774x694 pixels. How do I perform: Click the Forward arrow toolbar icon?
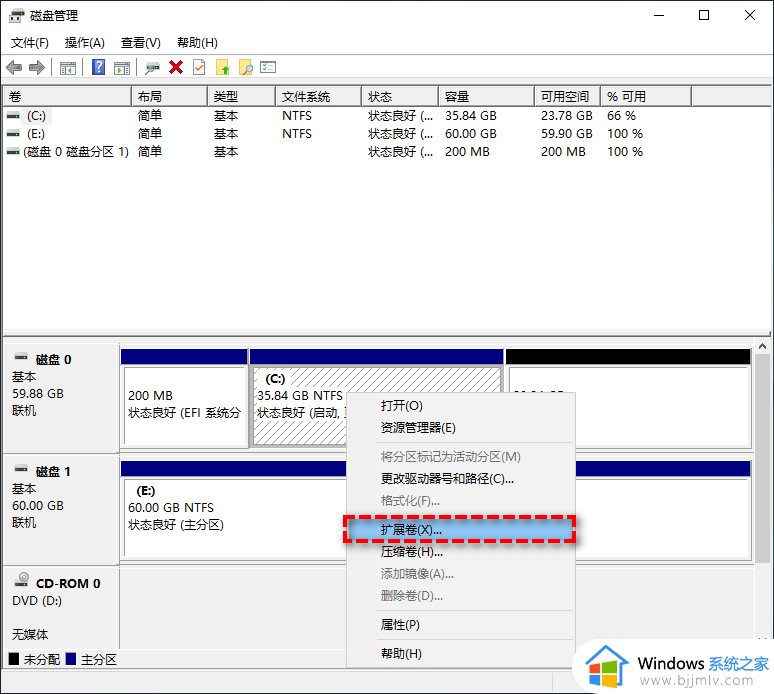(37, 67)
